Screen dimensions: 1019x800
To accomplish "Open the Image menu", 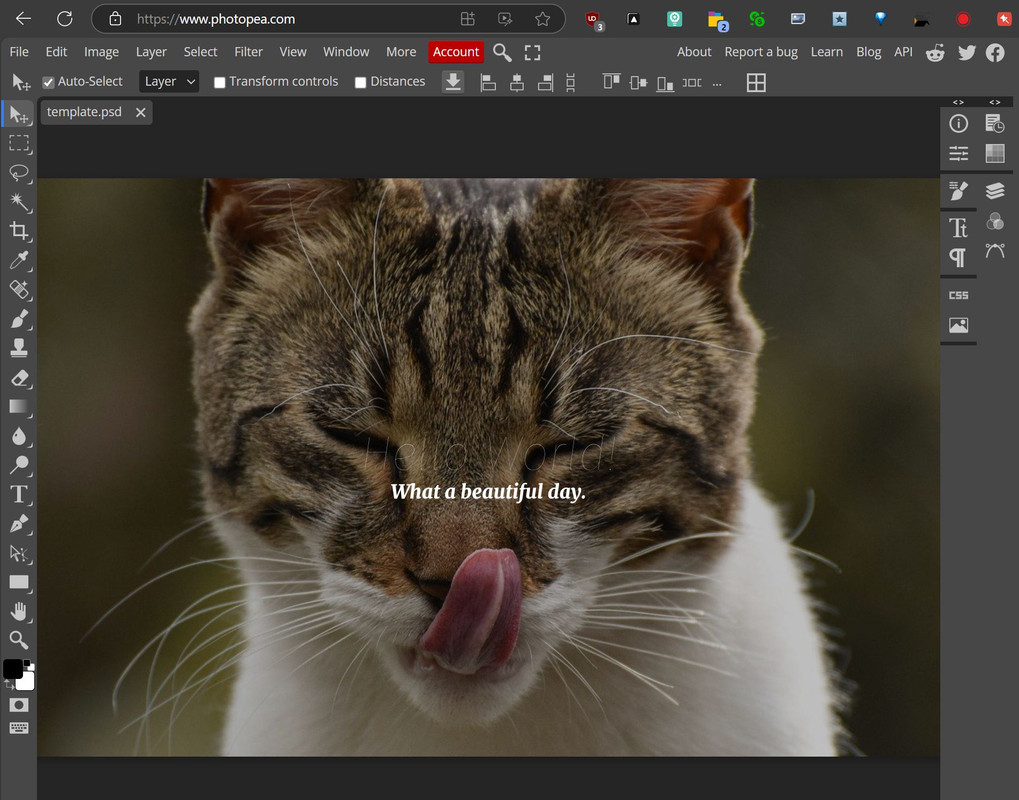I will [x=101, y=52].
